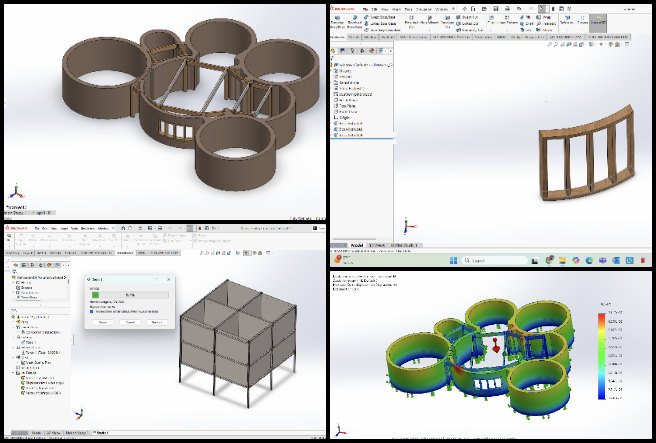
Task: Select the Lofted Cut tool
Action: [467, 24]
